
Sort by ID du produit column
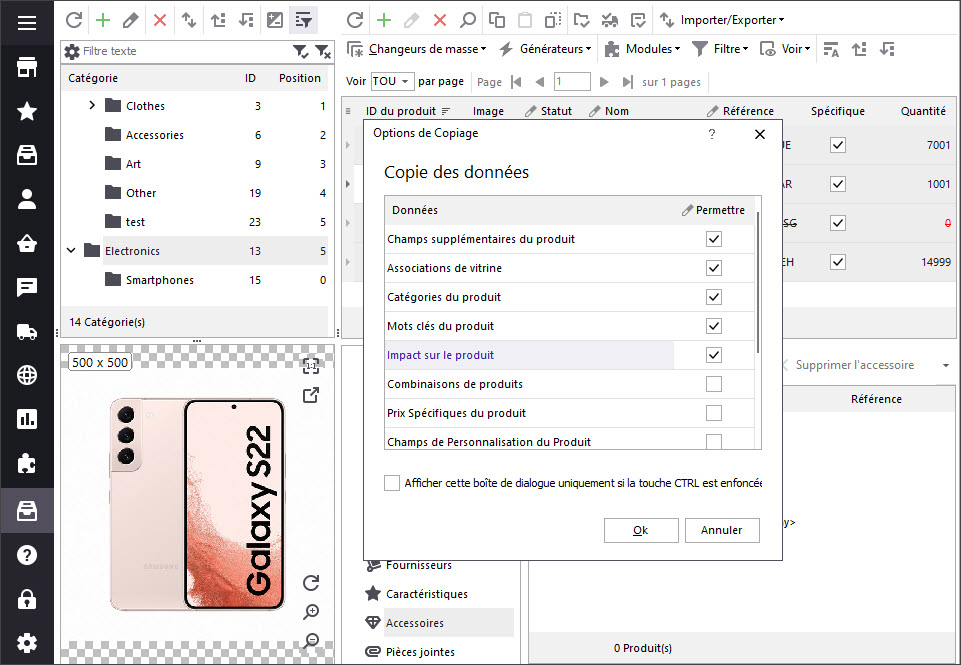coord(401,111)
